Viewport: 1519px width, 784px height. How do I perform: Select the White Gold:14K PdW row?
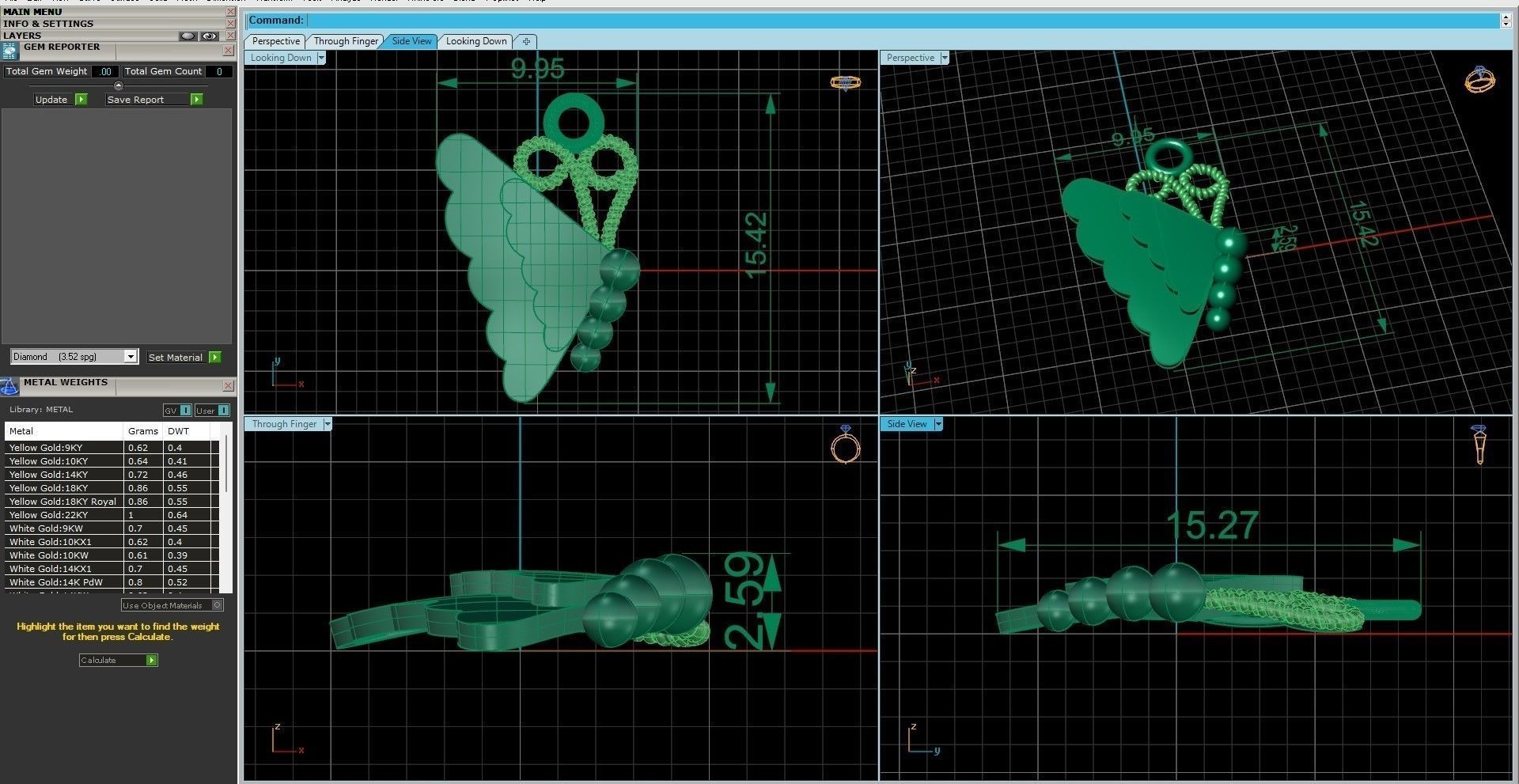(112, 582)
